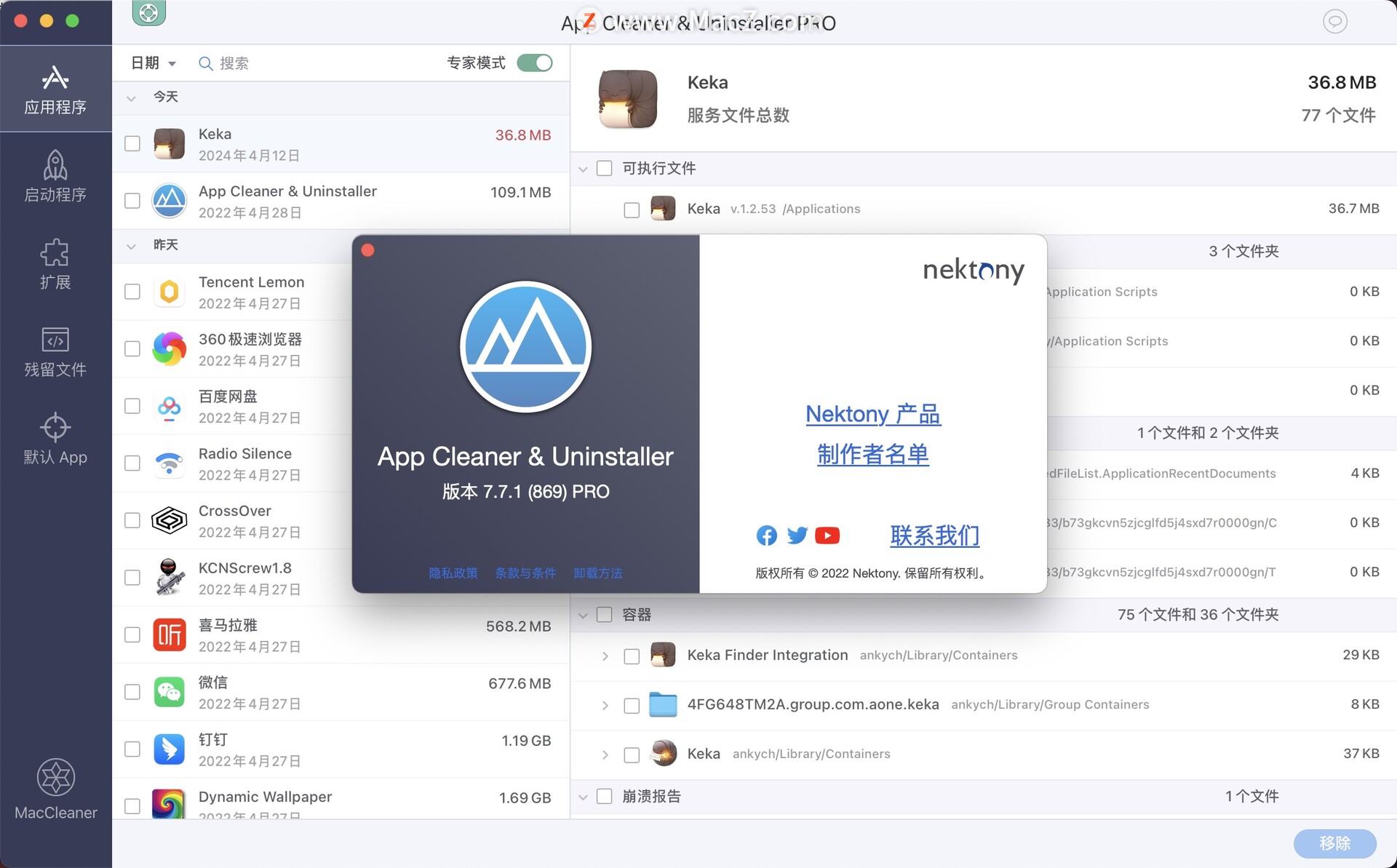Open the Extensions (扩展) sidebar section
This screenshot has width=1397, height=868.
(x=55, y=264)
